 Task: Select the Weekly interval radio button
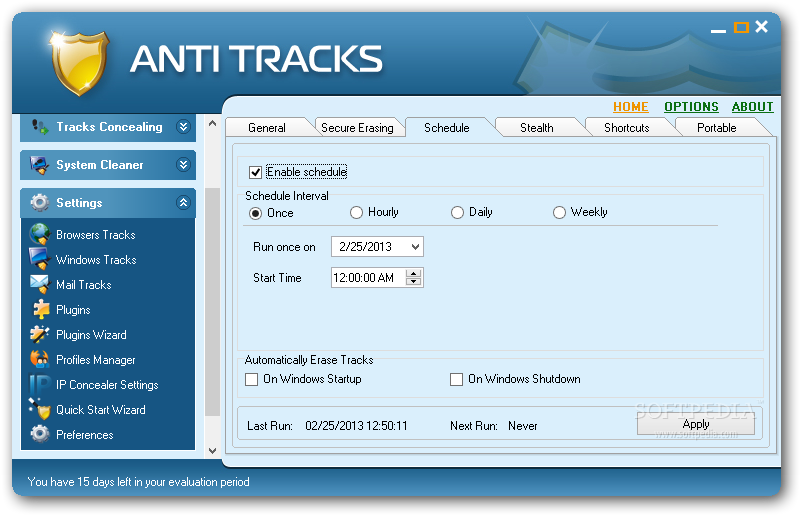pos(559,213)
